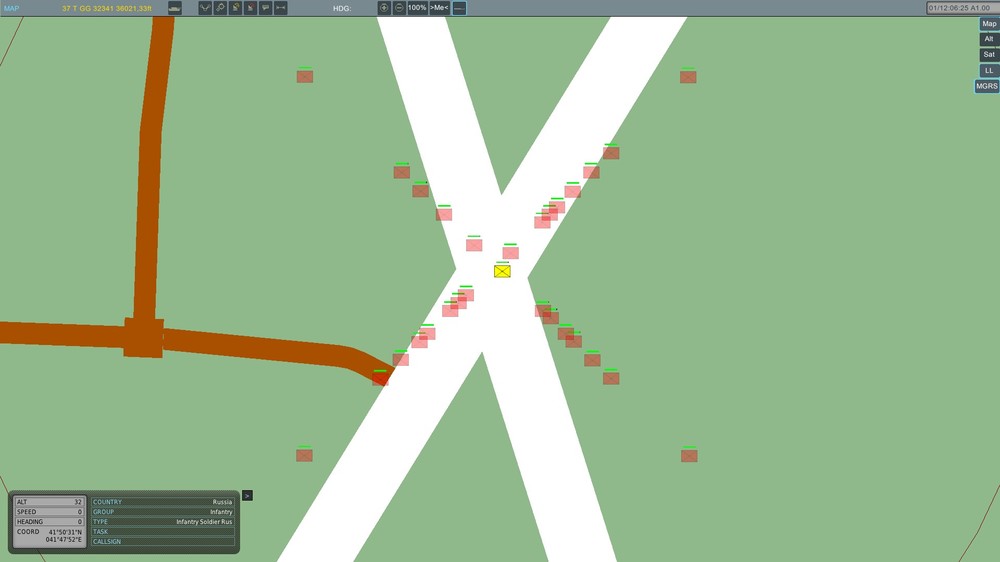Toggle the scale line button beside >Me<
Image resolution: width=1000 pixels, height=562 pixels.
(x=459, y=8)
